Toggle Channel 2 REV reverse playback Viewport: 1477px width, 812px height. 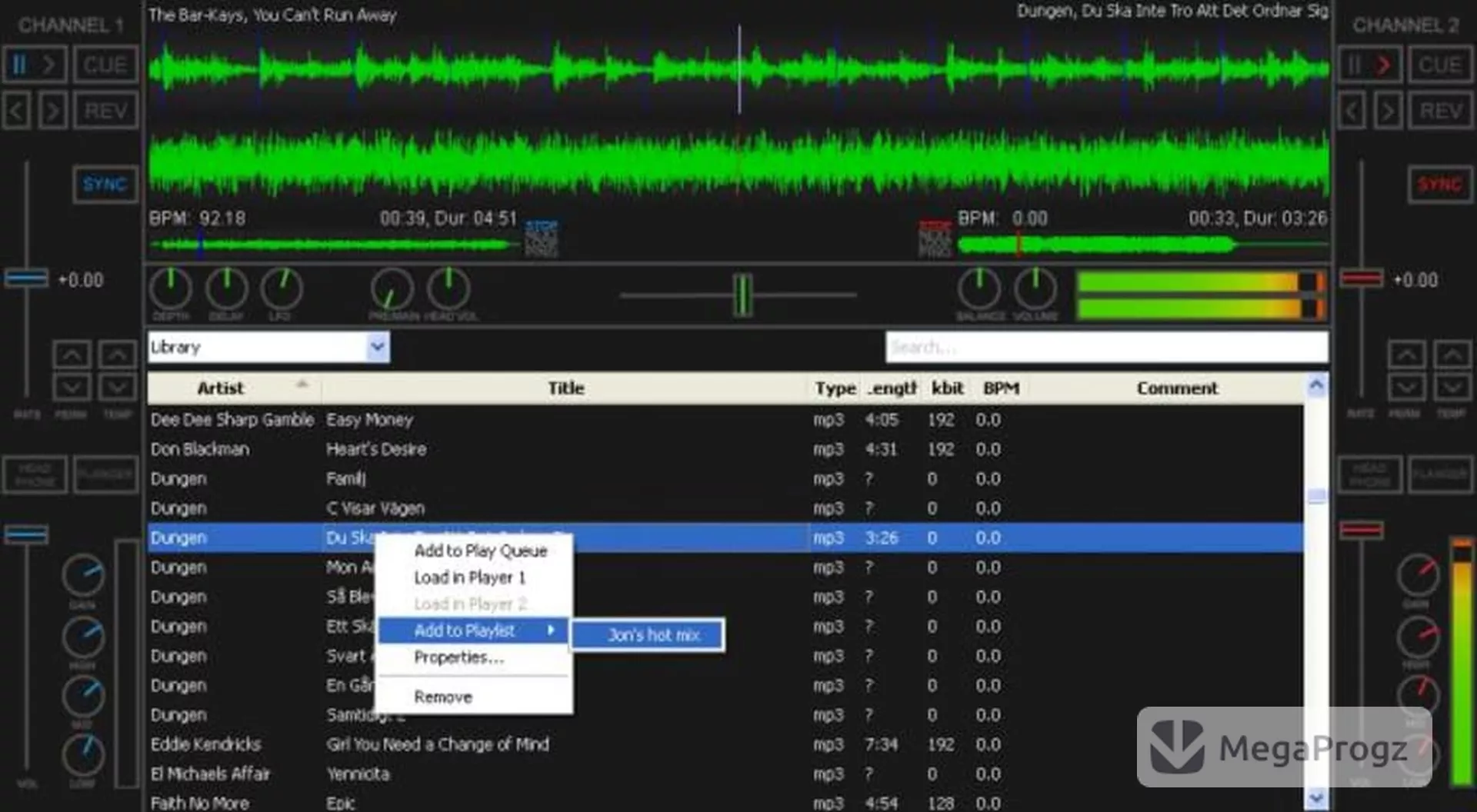pyautogui.click(x=1441, y=111)
